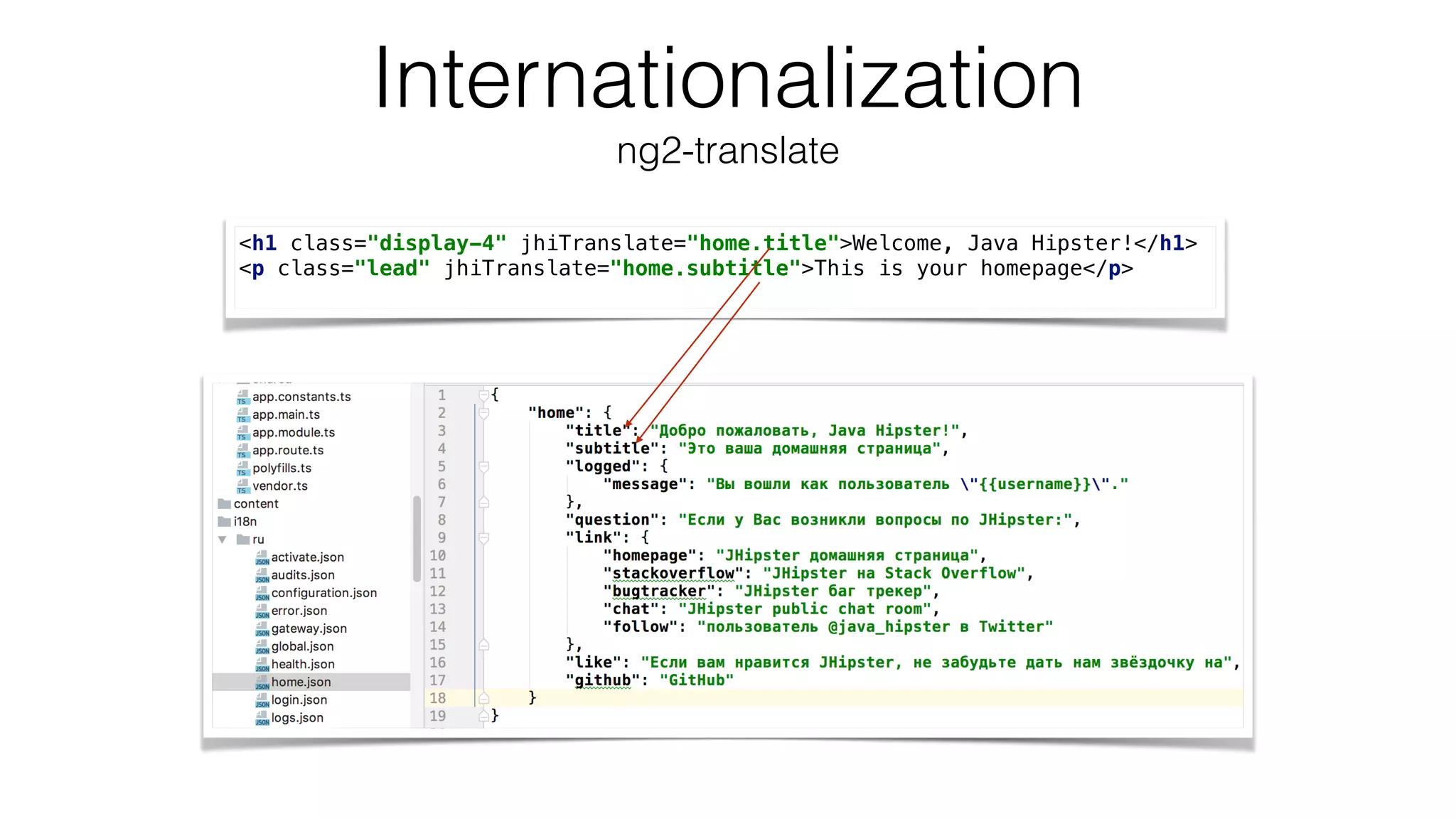Fold the "link" block on line 9

[483, 538]
